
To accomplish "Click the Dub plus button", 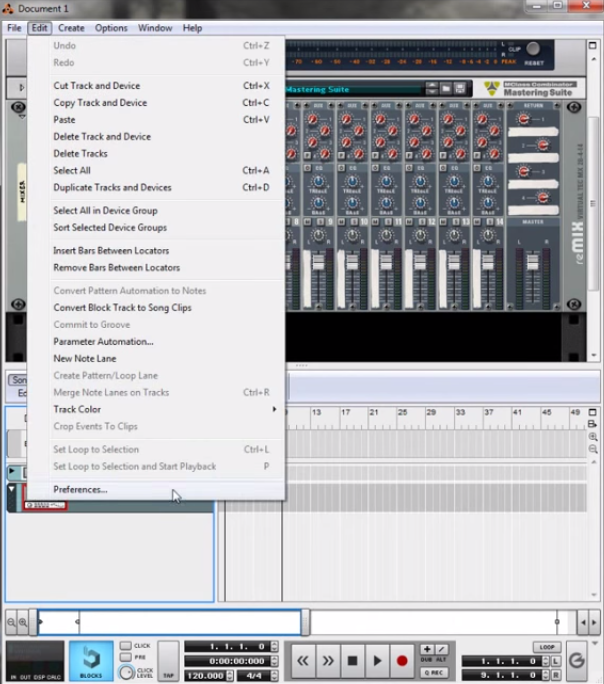I will pyautogui.click(x=427, y=649).
